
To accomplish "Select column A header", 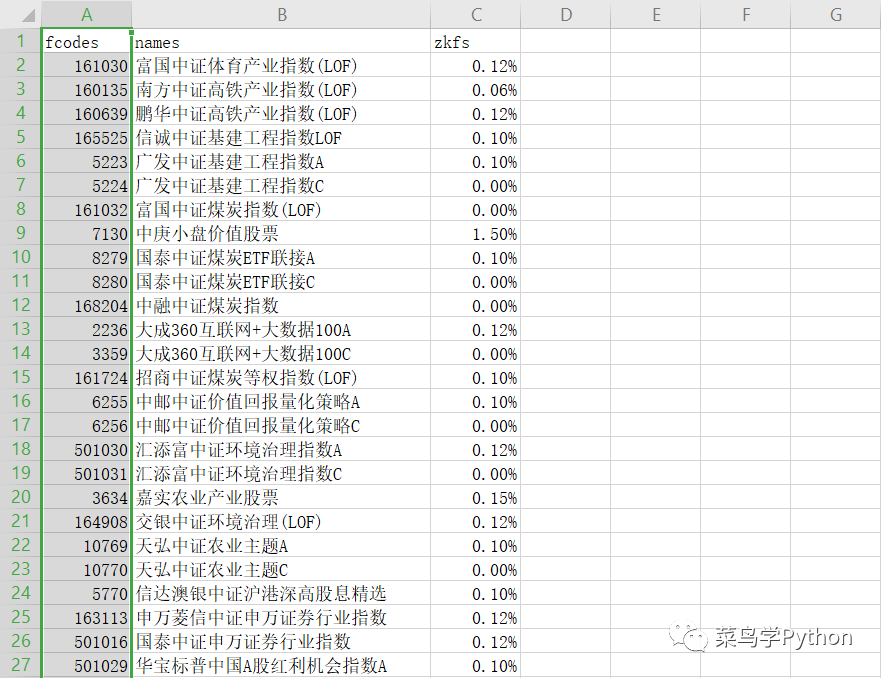I will pyautogui.click(x=87, y=15).
